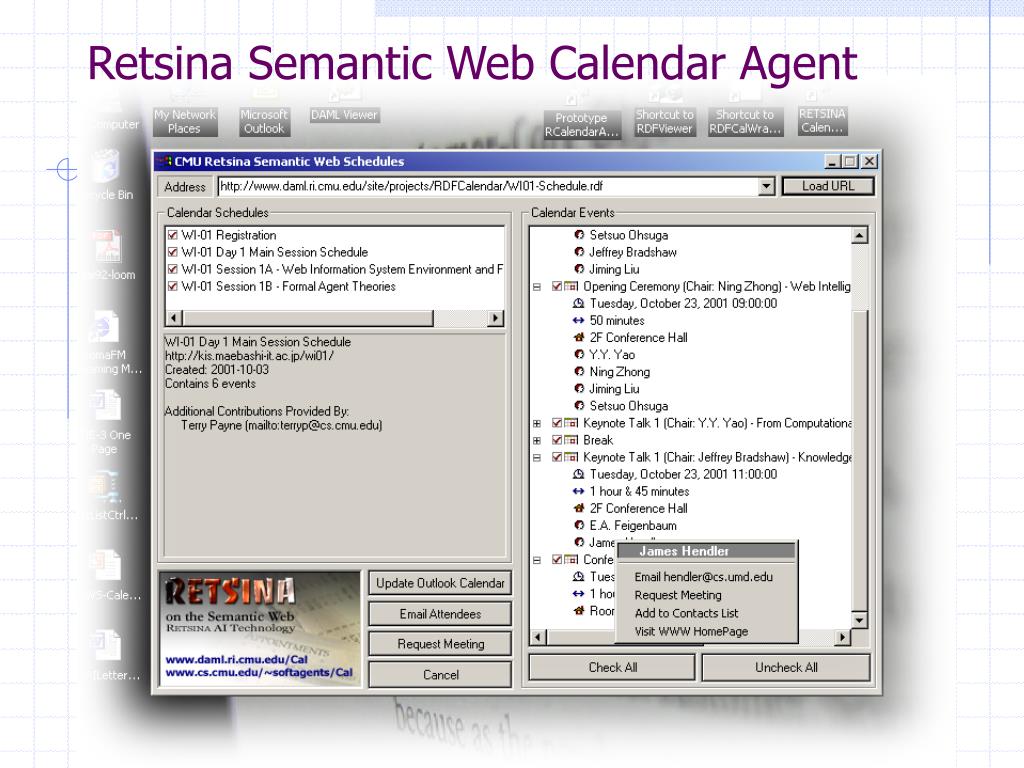Click the Load URL button
The width and height of the screenshot is (1024, 768).
[828, 186]
